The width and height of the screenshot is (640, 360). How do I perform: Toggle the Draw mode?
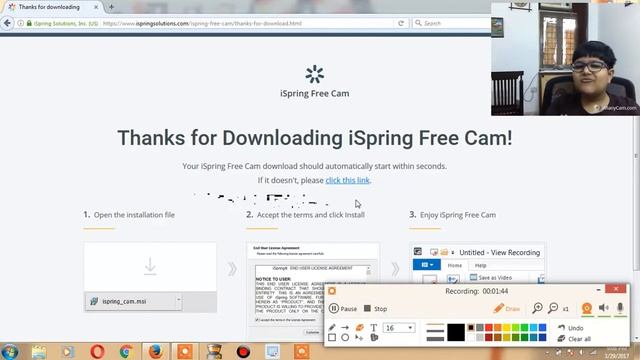coord(506,308)
